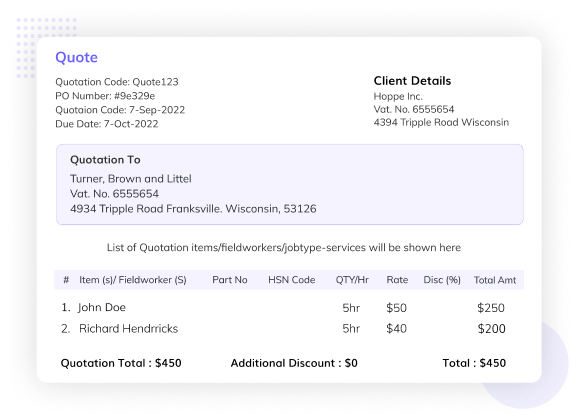The width and height of the screenshot is (578, 419).
Task: Click the QTY/Hr column header
Action: pyautogui.click(x=352, y=280)
